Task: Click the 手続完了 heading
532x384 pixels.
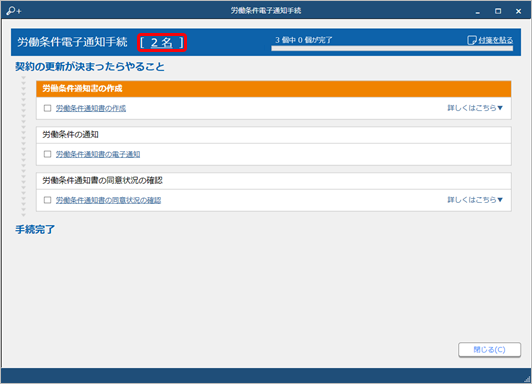Action: tap(35, 229)
